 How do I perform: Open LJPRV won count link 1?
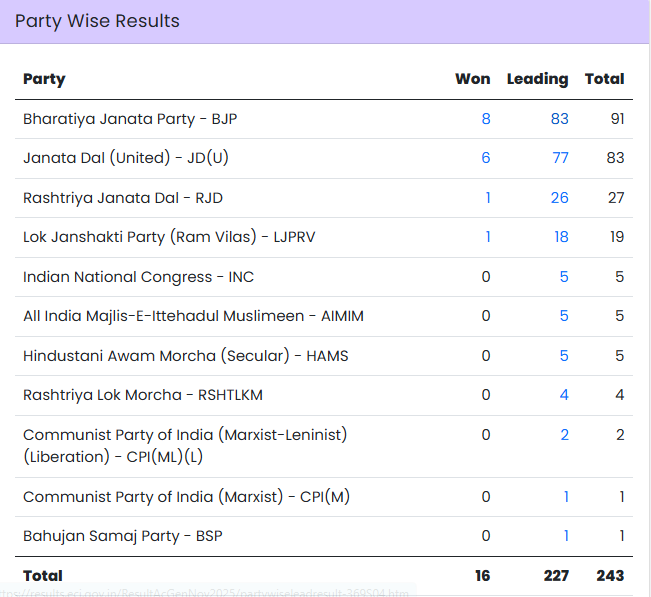point(488,237)
